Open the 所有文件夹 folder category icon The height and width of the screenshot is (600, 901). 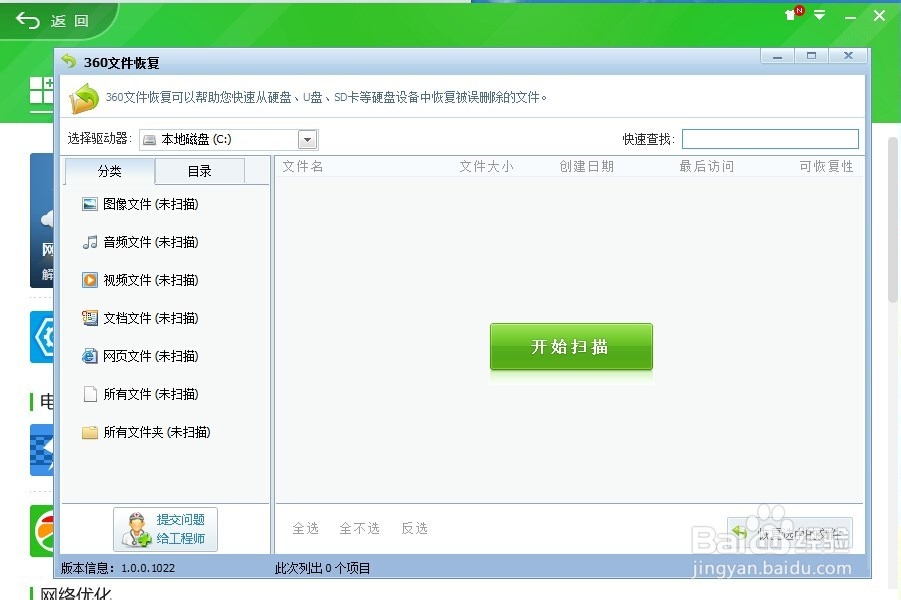(89, 432)
